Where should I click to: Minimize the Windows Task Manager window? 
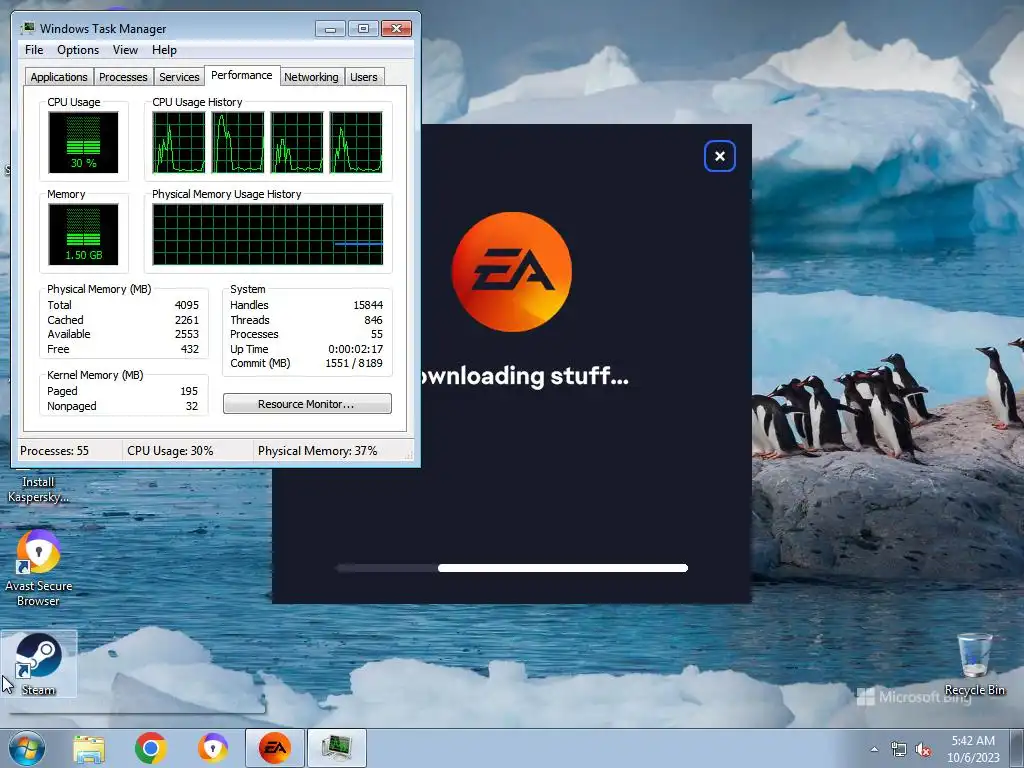point(330,29)
